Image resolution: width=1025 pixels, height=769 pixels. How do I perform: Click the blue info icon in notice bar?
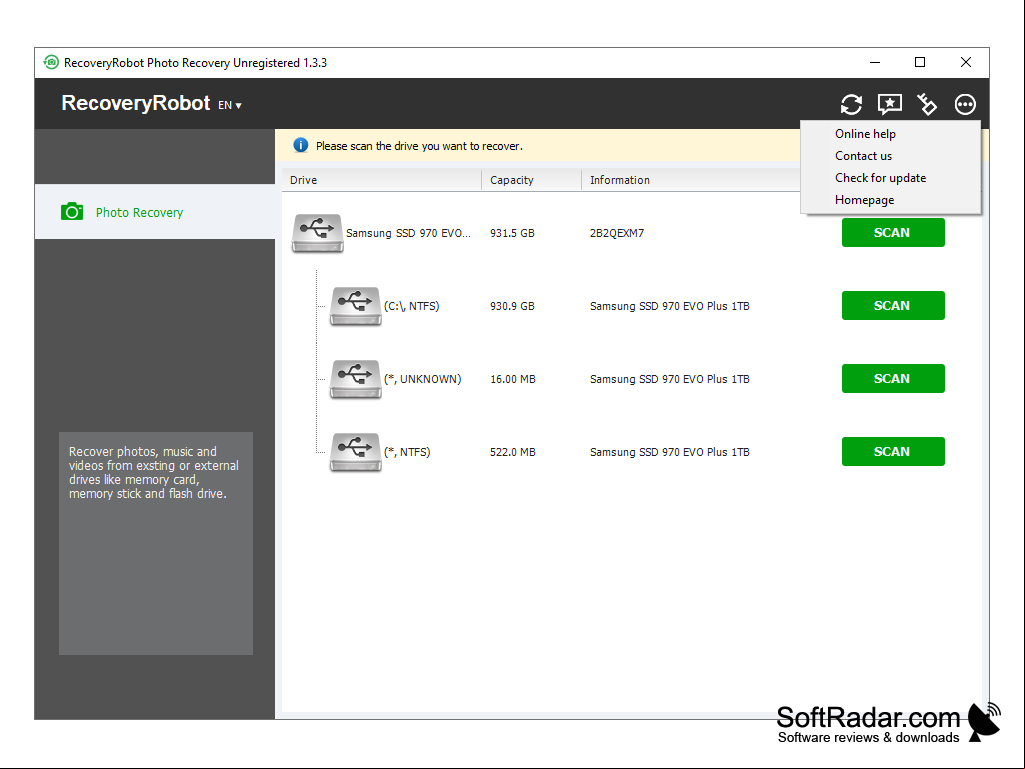pos(301,145)
